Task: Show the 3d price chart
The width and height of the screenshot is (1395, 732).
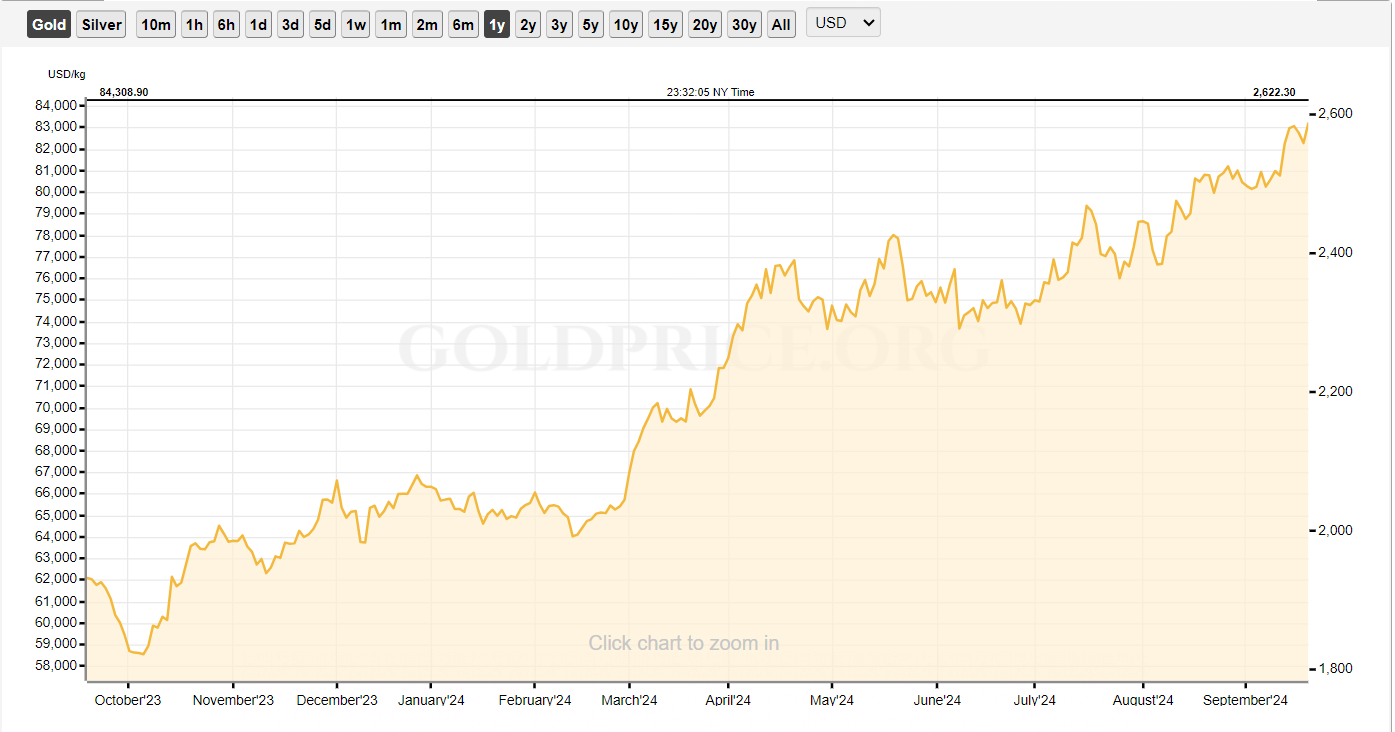Action: tap(290, 24)
